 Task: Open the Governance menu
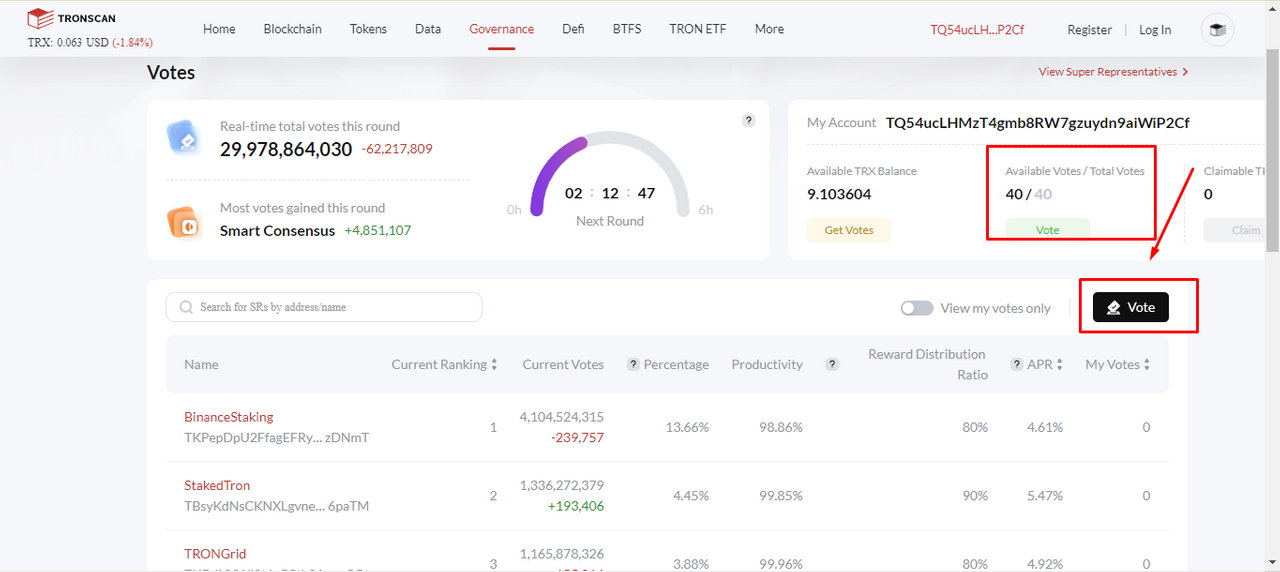502,29
